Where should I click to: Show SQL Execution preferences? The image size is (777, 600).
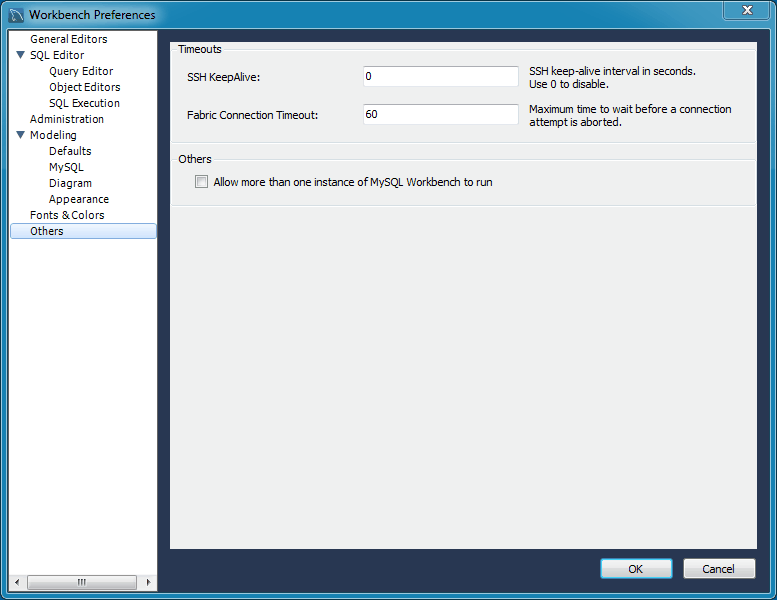pyautogui.click(x=84, y=103)
